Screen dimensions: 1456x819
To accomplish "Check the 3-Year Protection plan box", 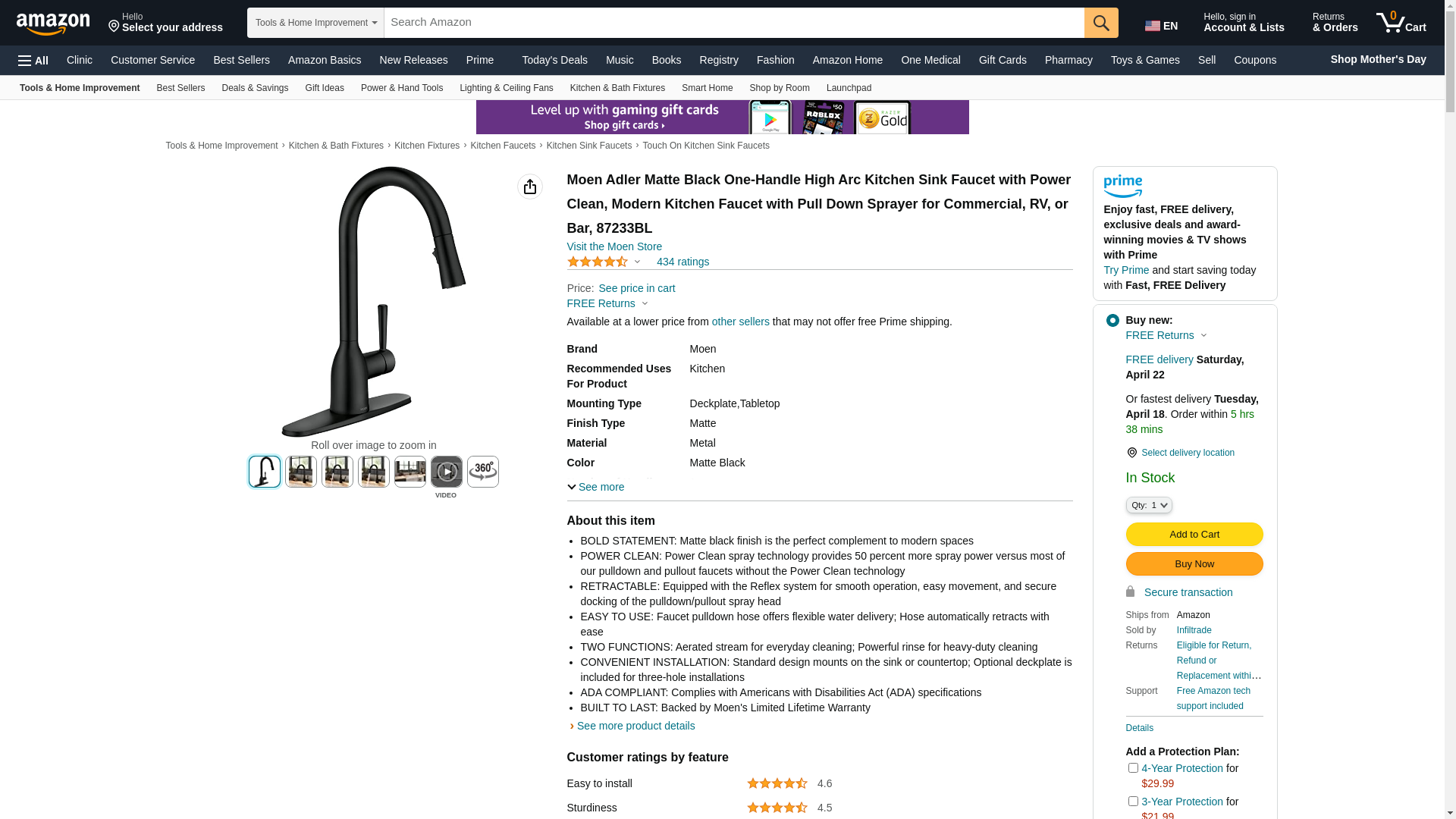I will click(1133, 802).
